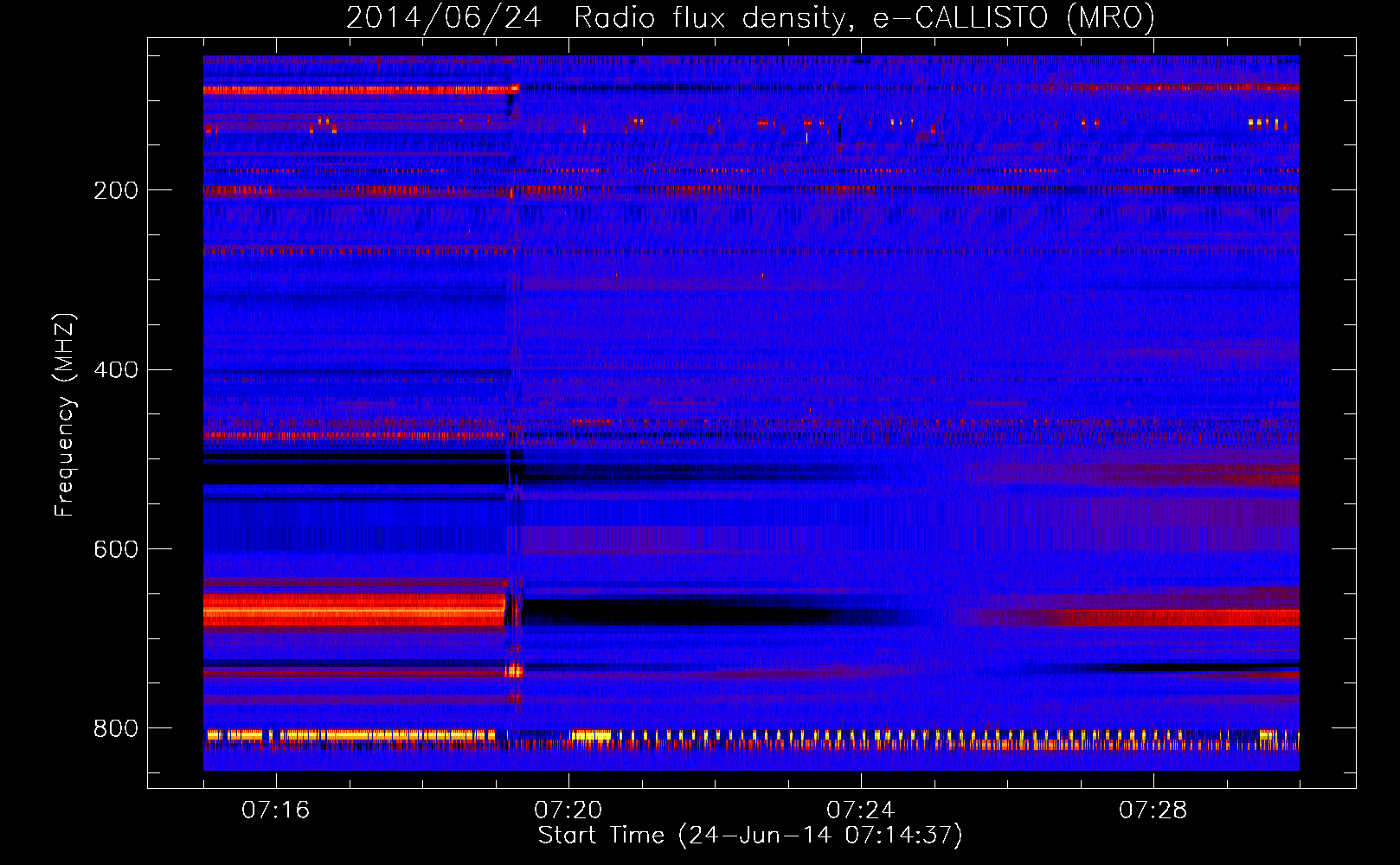Click the 07:24 time axis label
The width and height of the screenshot is (1400, 865).
[x=860, y=810]
